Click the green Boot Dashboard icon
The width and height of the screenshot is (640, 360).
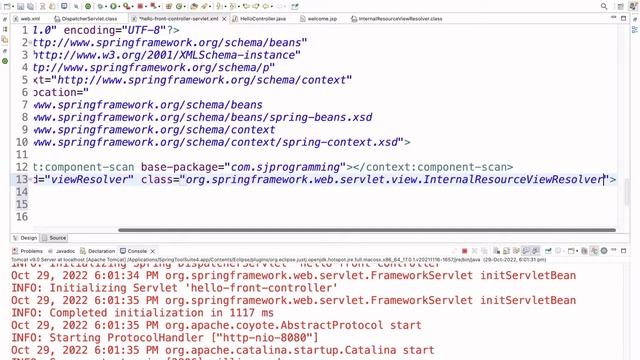coord(88,7)
